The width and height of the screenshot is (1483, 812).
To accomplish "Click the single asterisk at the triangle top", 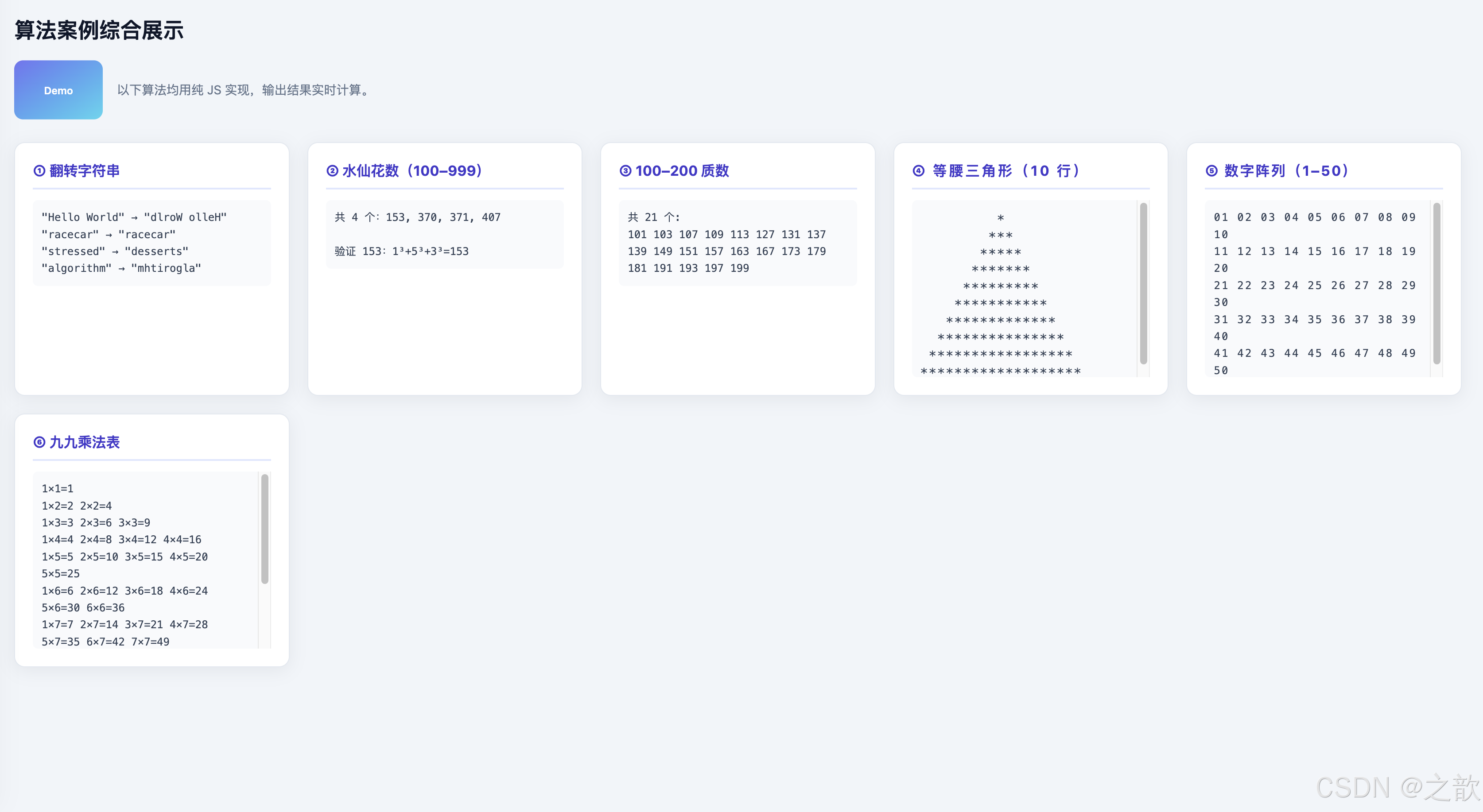I will (1001, 217).
